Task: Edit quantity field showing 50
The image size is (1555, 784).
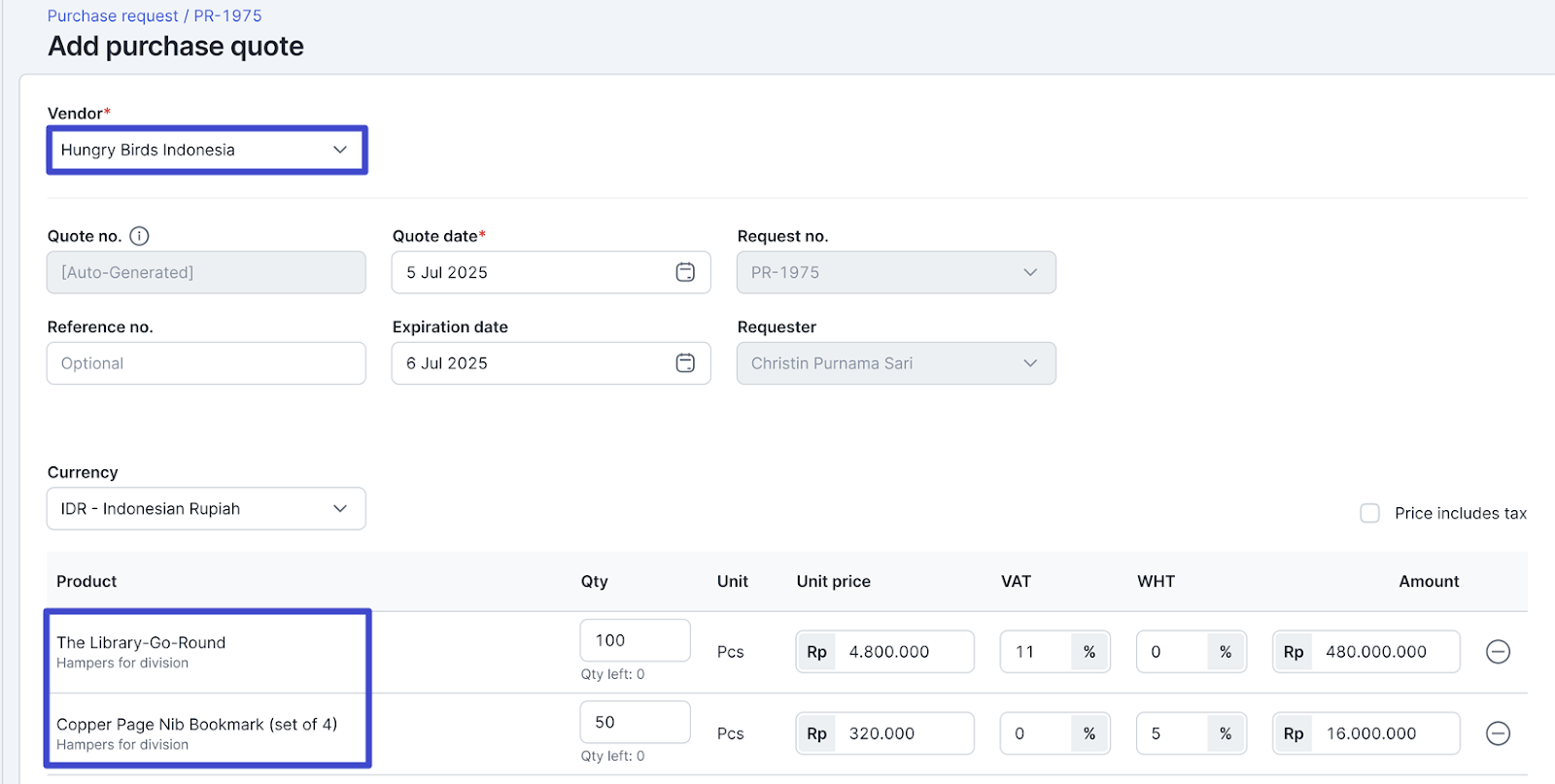Action: pyautogui.click(x=635, y=723)
